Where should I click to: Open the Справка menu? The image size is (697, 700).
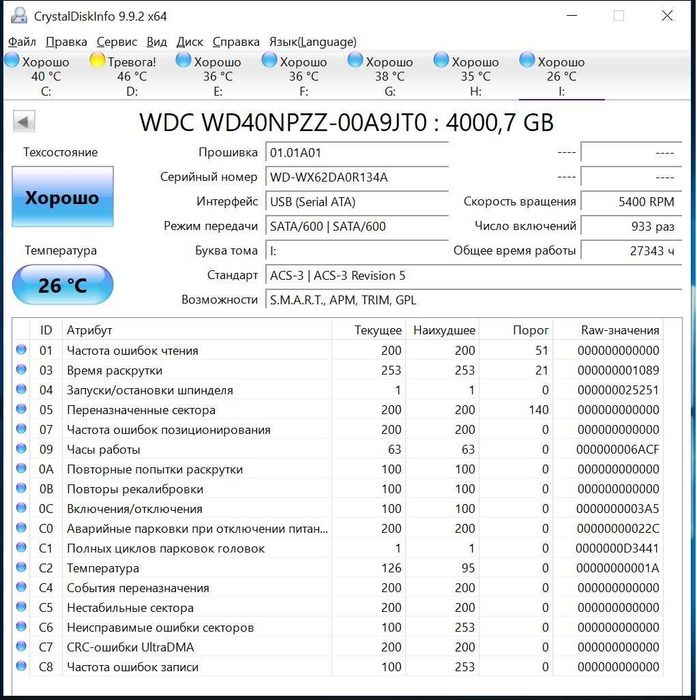[x=236, y=42]
